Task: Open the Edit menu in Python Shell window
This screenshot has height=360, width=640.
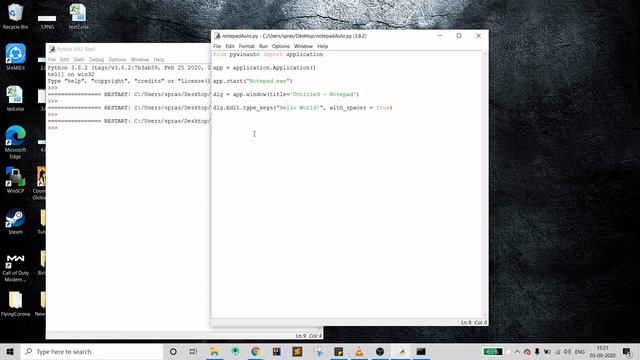Action: 64,60
